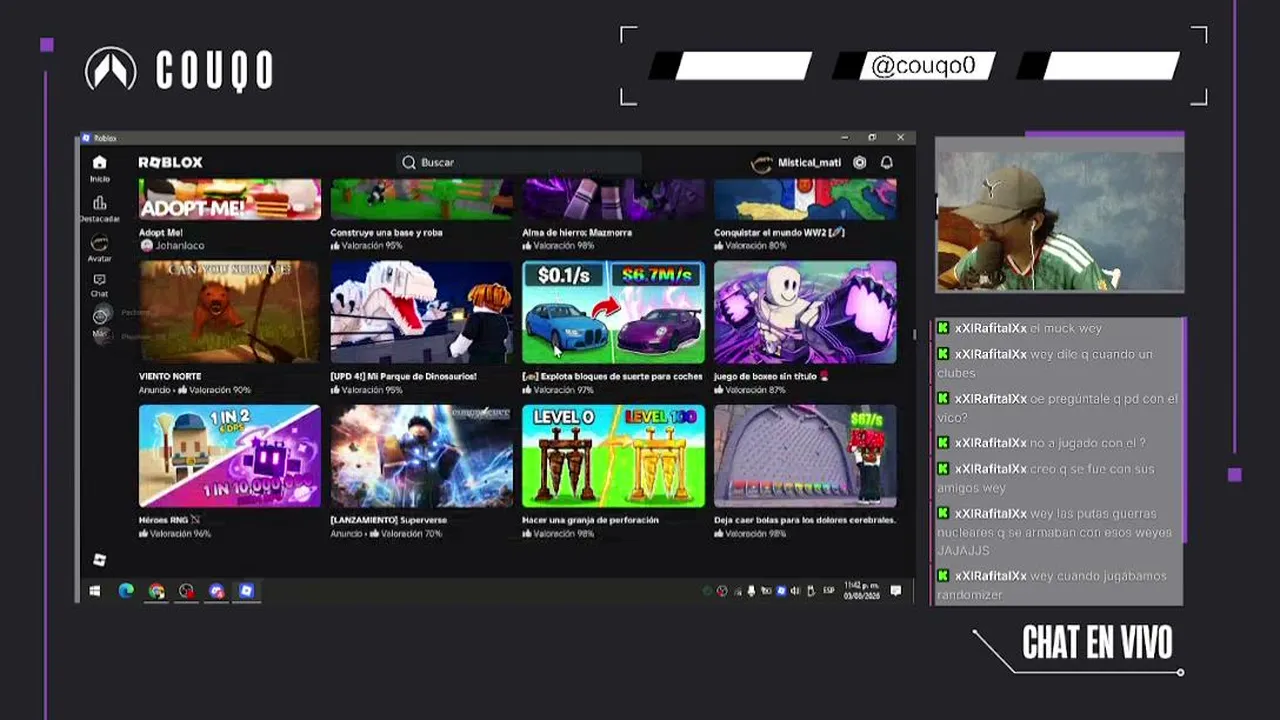Click the Roblox icon at sidebar bottom

click(99, 560)
